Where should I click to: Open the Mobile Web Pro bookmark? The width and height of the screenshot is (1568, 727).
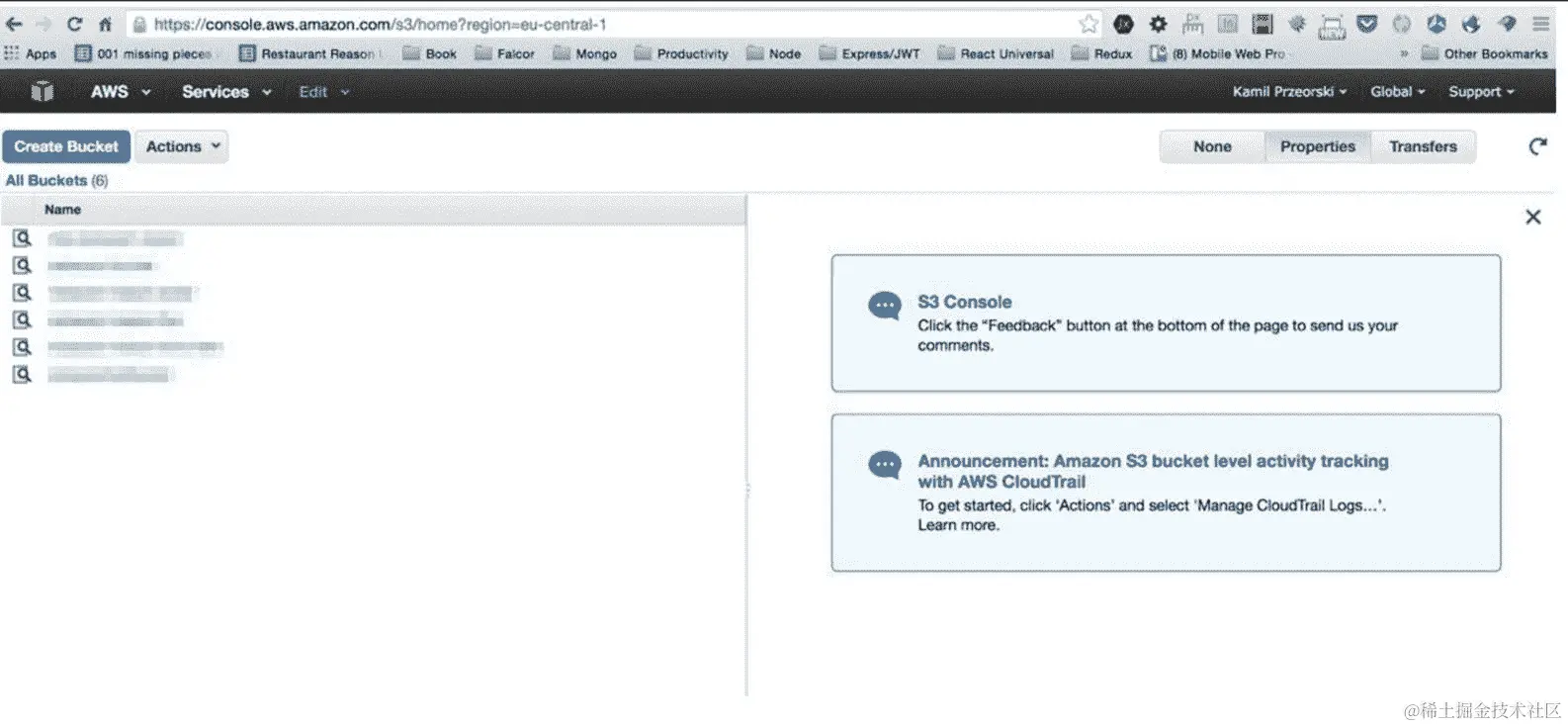[1217, 53]
